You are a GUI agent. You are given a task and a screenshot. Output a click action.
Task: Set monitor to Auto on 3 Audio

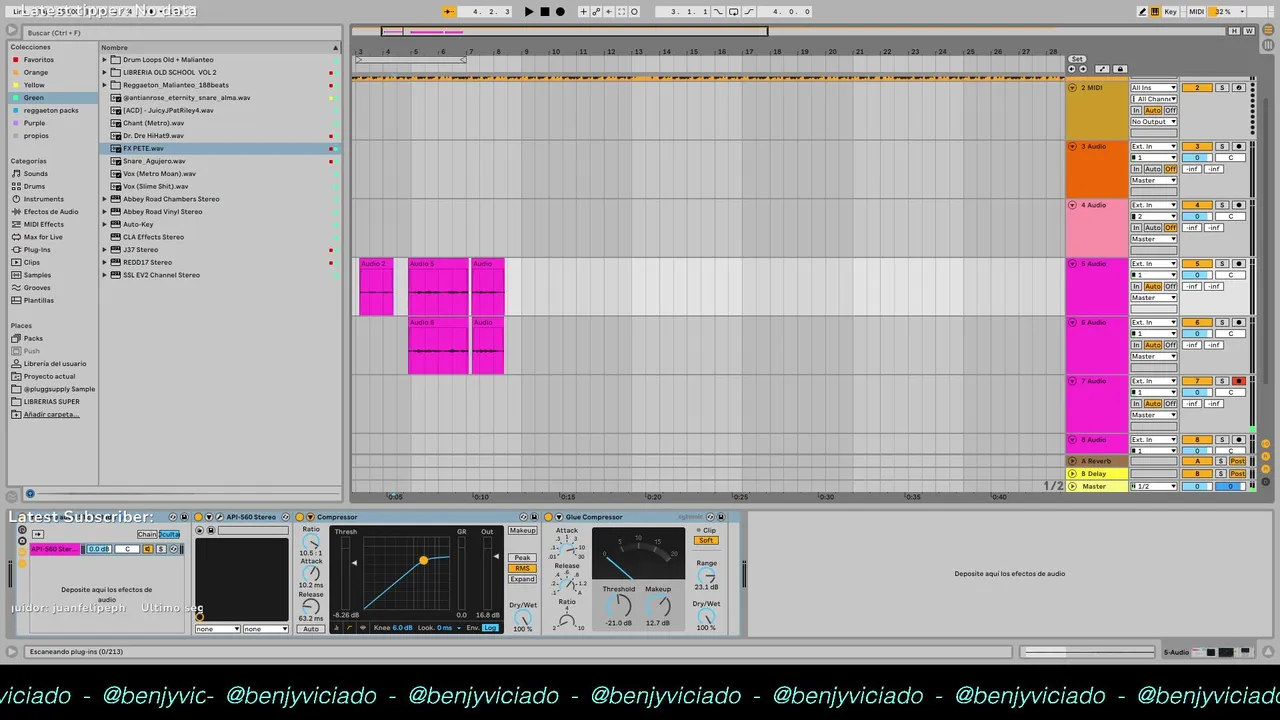1153,169
